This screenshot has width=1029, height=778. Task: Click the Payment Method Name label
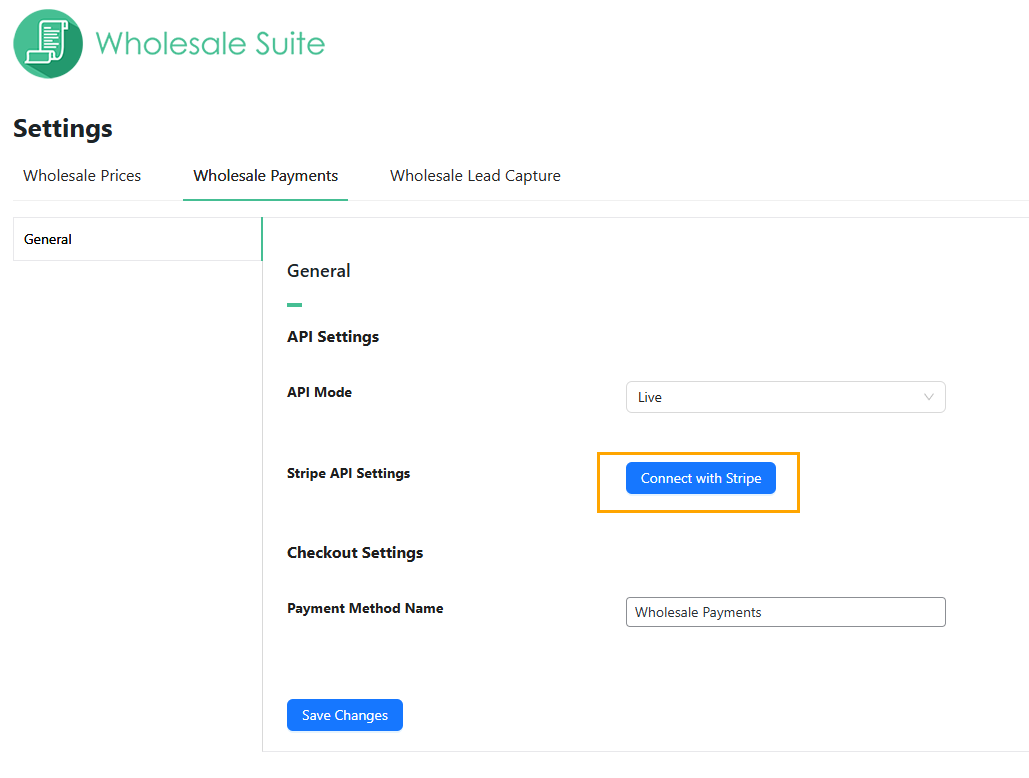pyautogui.click(x=365, y=608)
